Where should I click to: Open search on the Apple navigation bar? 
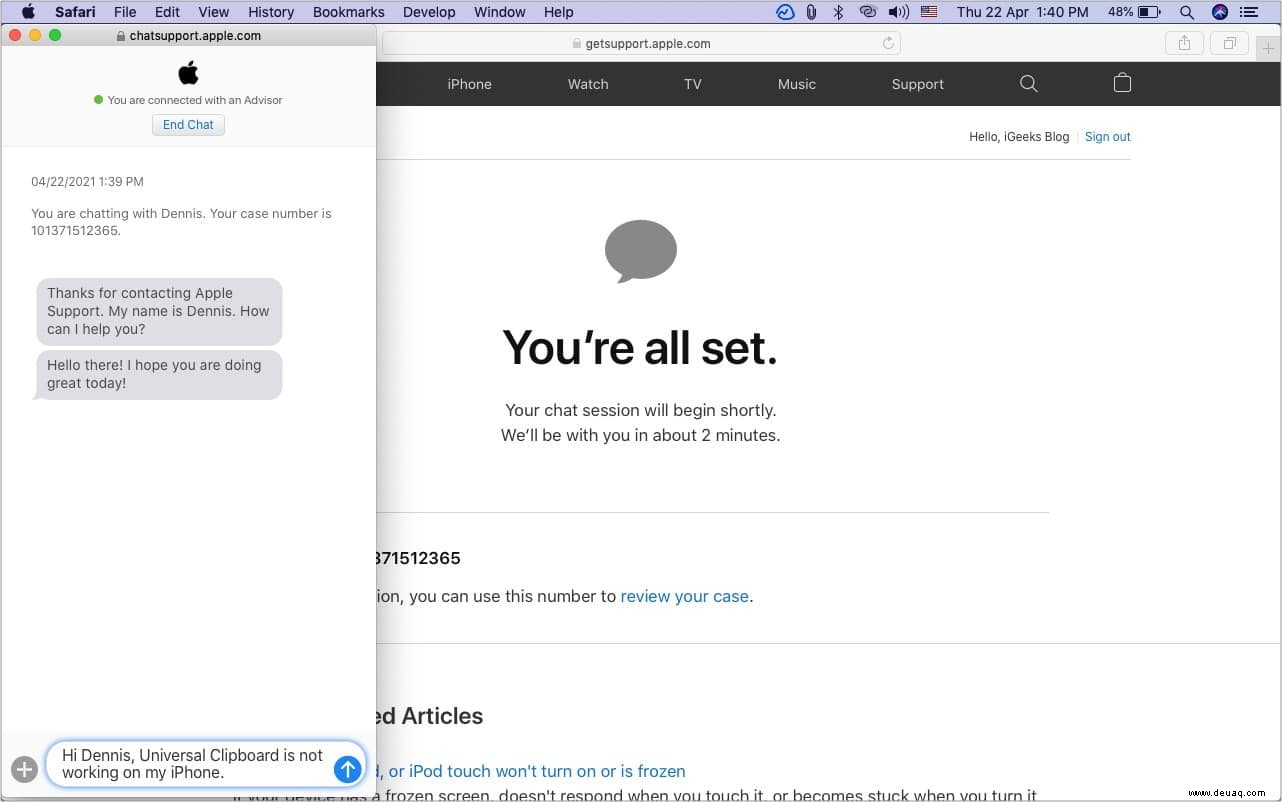point(1028,84)
